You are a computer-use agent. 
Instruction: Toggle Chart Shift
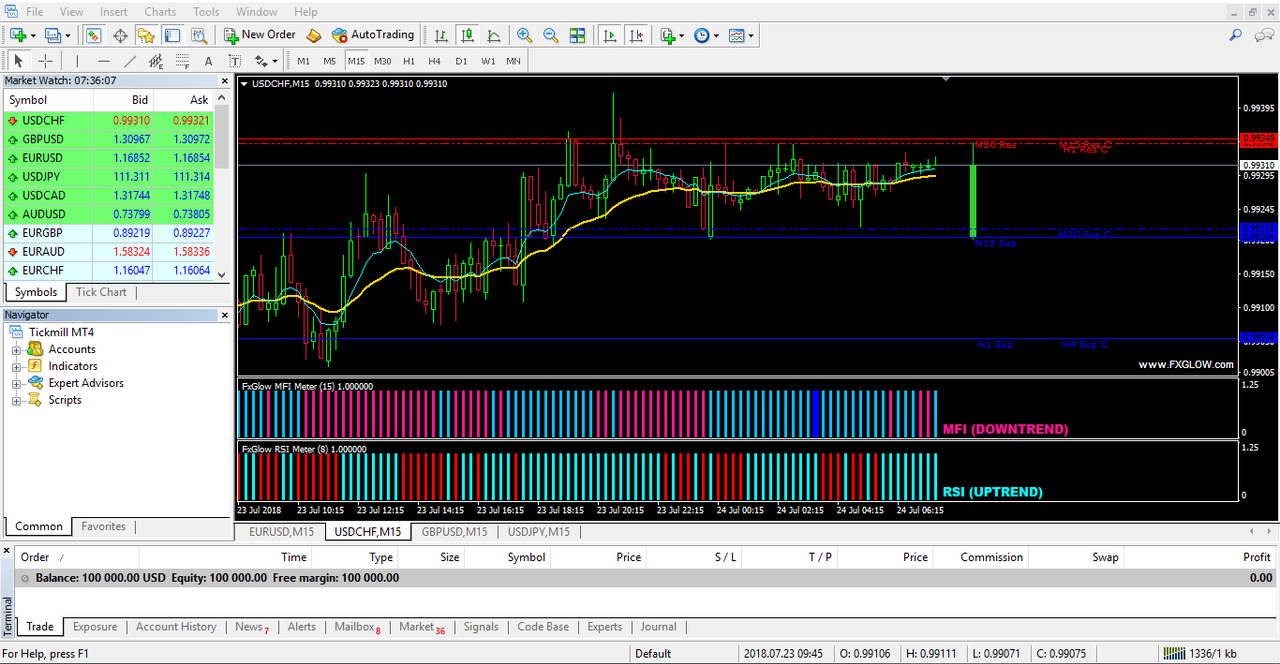tap(636, 35)
